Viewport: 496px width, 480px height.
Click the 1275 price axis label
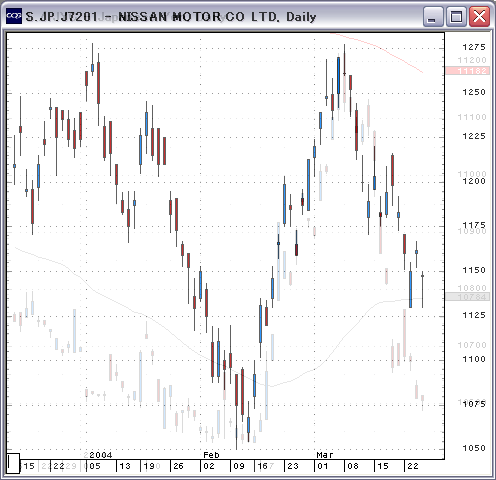(x=474, y=47)
